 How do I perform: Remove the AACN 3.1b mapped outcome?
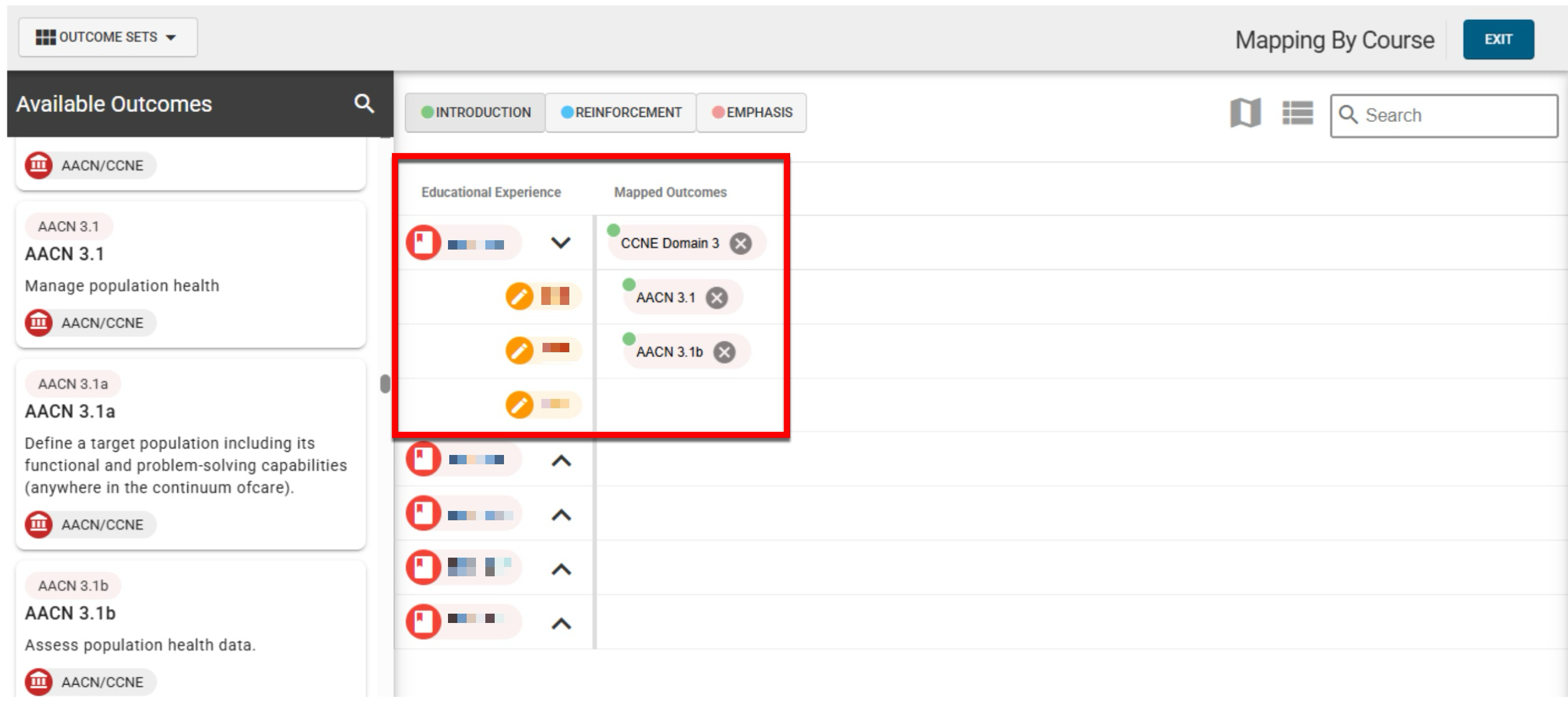point(724,352)
